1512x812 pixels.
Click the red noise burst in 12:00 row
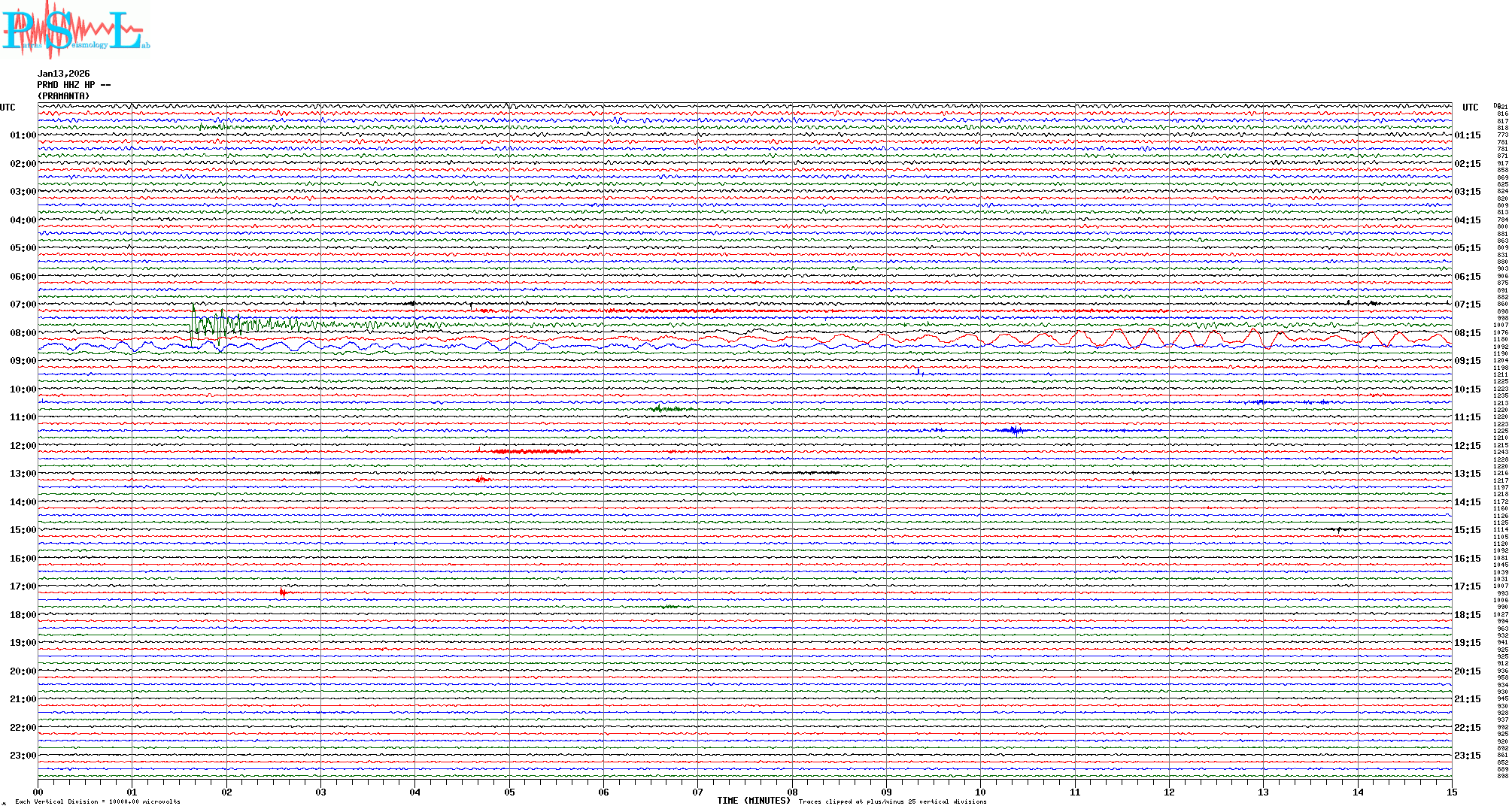point(534,451)
